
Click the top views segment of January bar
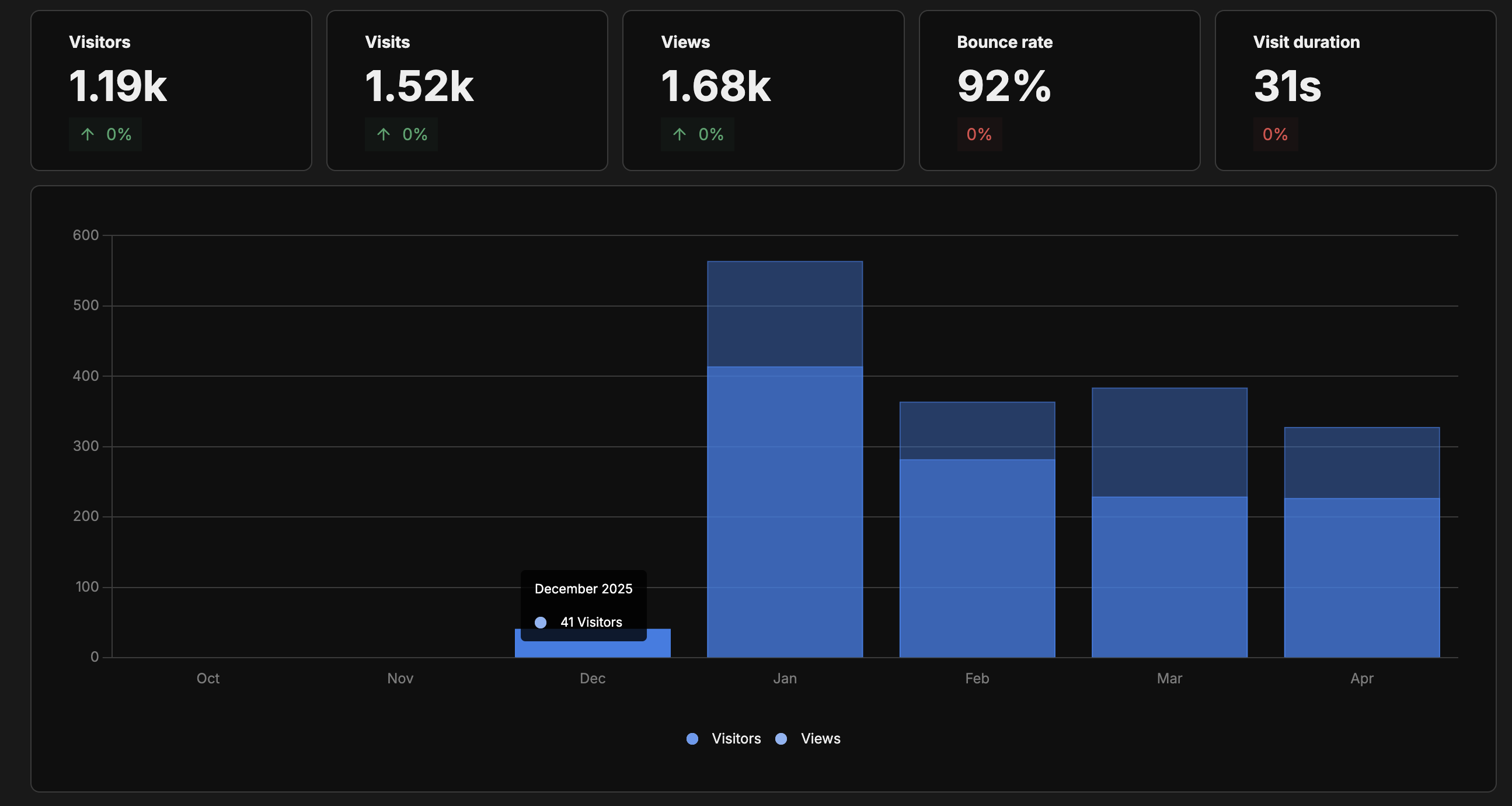tap(785, 314)
